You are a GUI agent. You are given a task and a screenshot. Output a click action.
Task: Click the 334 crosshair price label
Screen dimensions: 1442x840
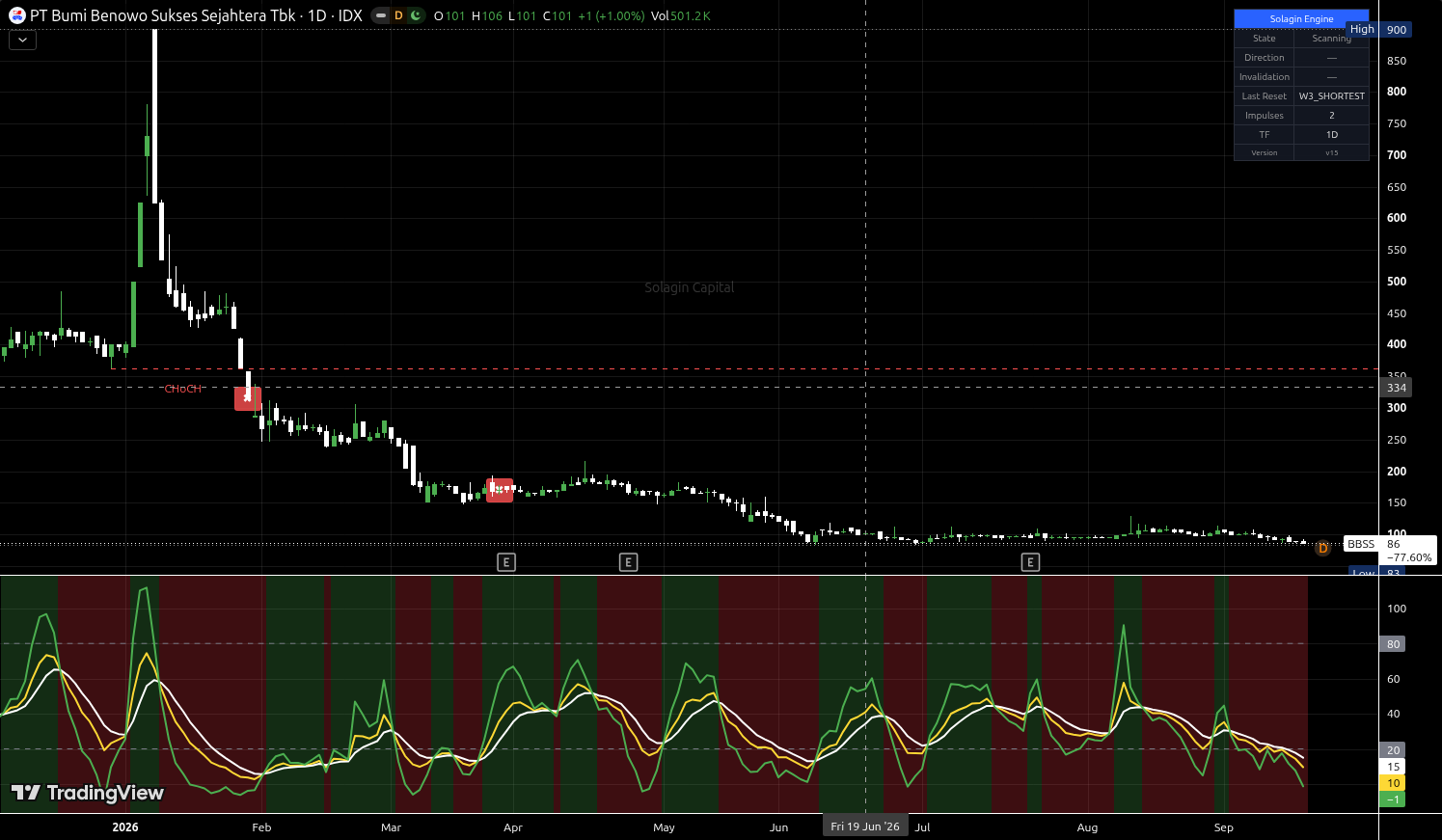pos(1396,388)
